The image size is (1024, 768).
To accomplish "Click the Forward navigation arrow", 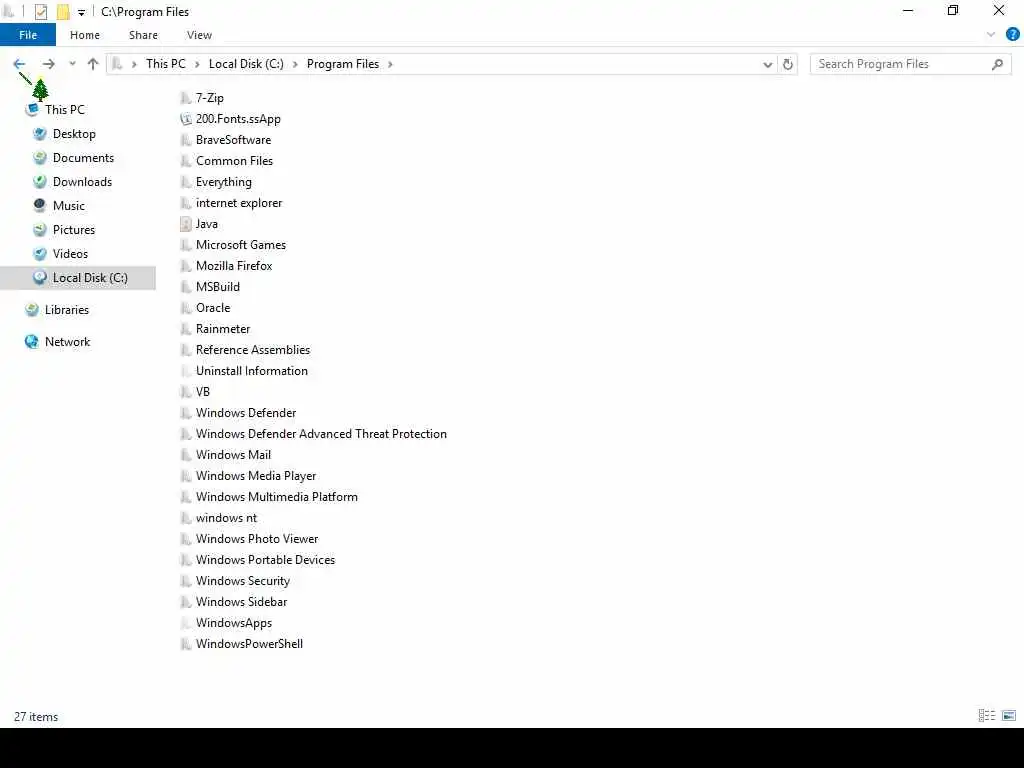I will point(48,64).
